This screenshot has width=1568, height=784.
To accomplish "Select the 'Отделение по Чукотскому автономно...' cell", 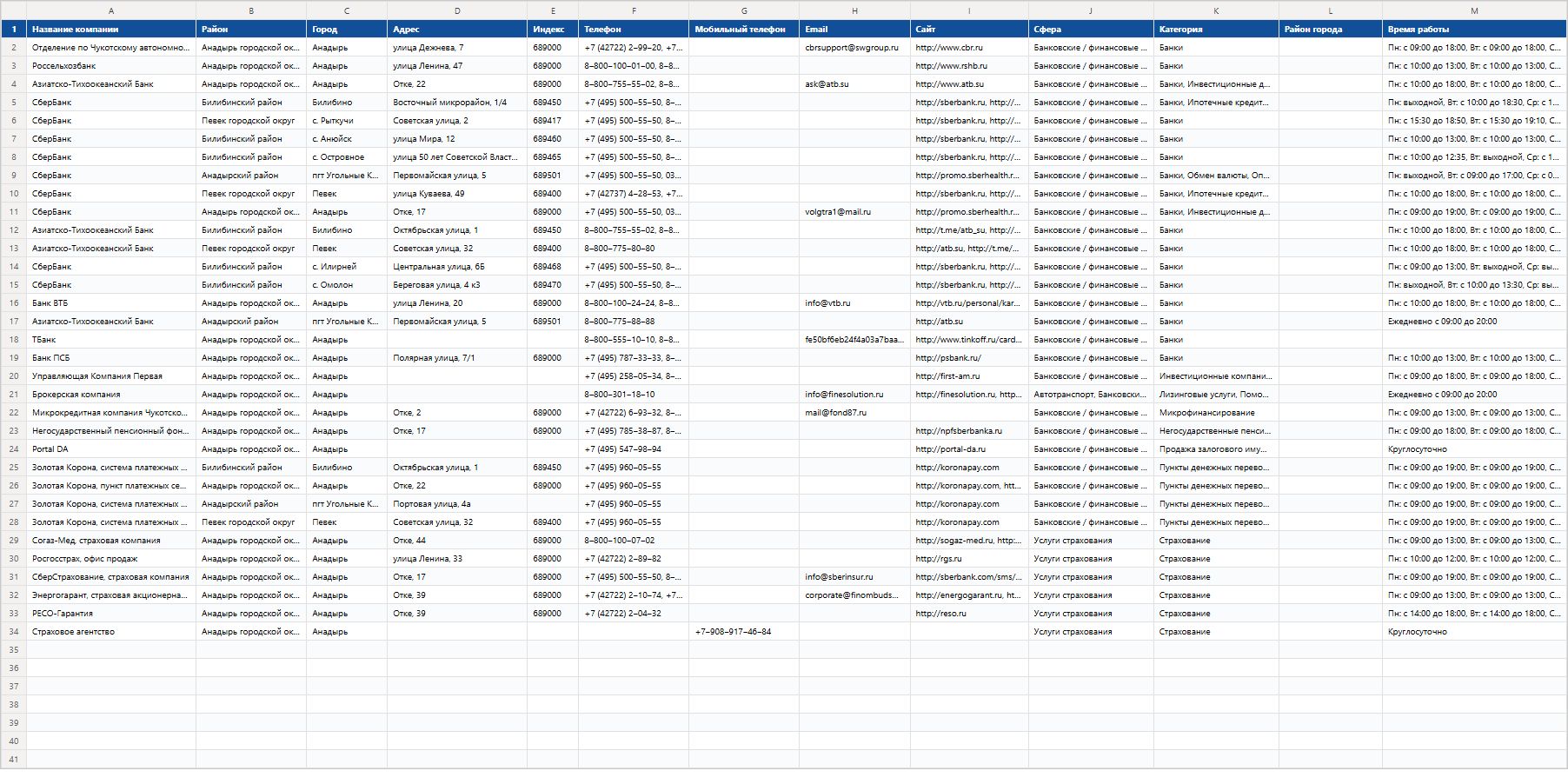I will (111, 48).
